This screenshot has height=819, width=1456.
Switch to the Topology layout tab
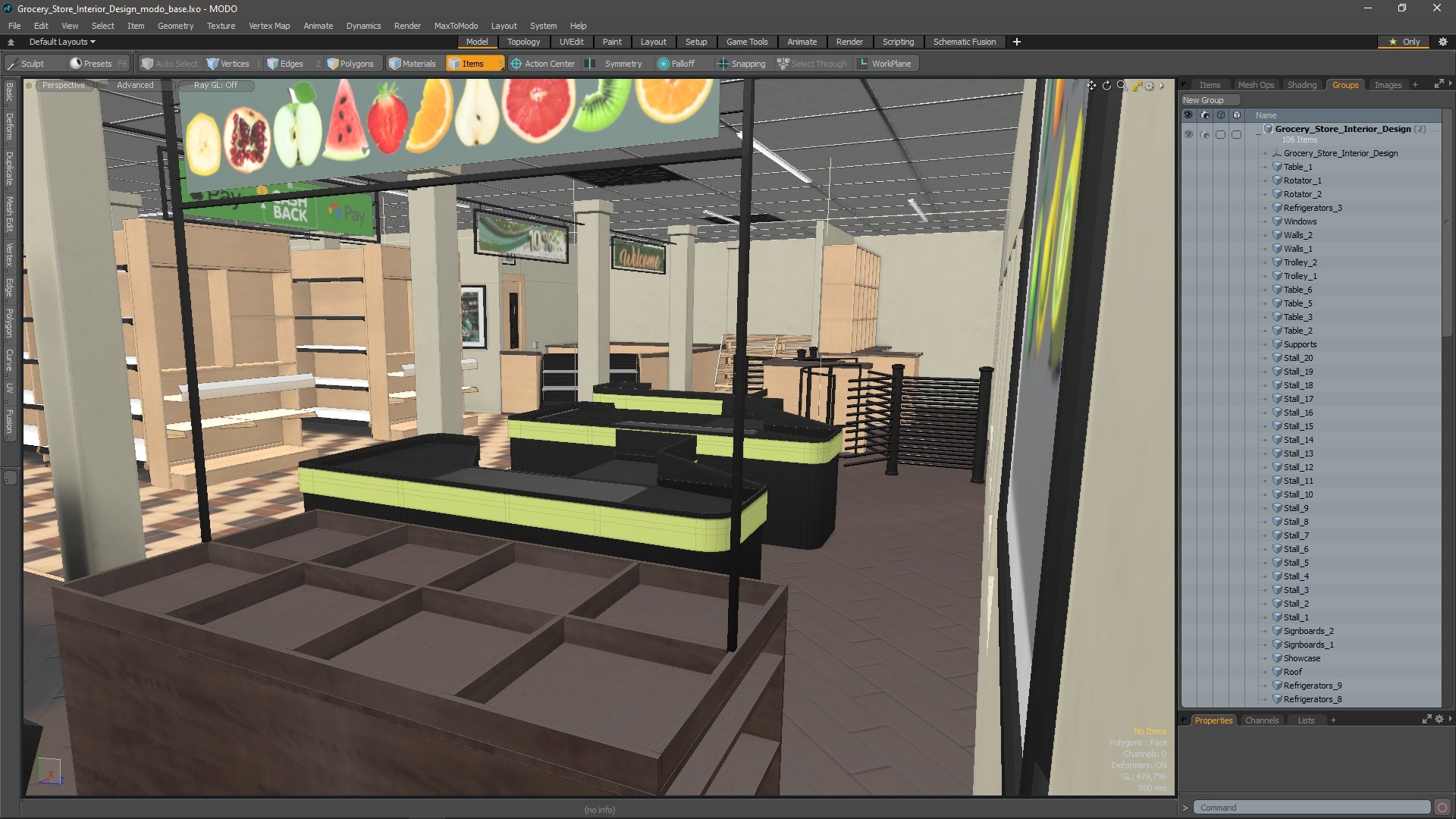(523, 42)
